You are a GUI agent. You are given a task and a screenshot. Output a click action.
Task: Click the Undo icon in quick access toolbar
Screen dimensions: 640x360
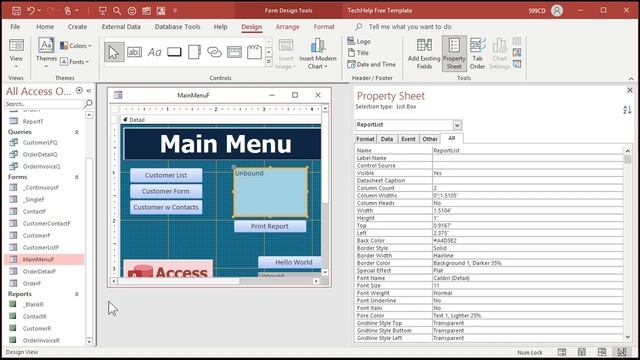31,11
